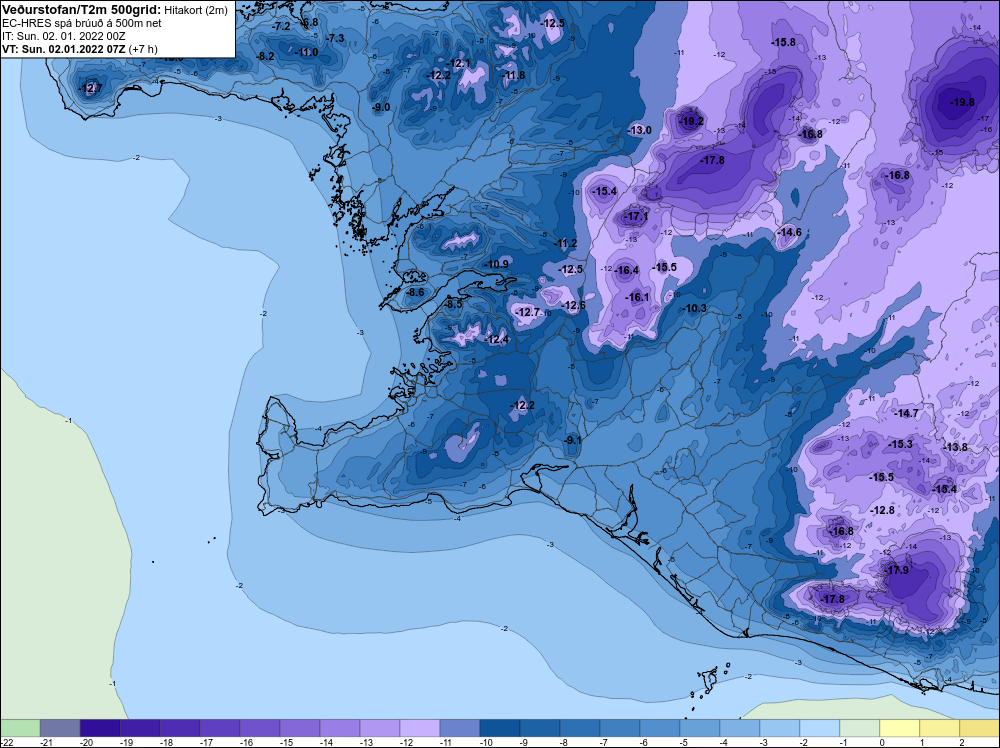Click the -8.2 temperature label
This screenshot has height=748, width=1000.
(x=264, y=56)
